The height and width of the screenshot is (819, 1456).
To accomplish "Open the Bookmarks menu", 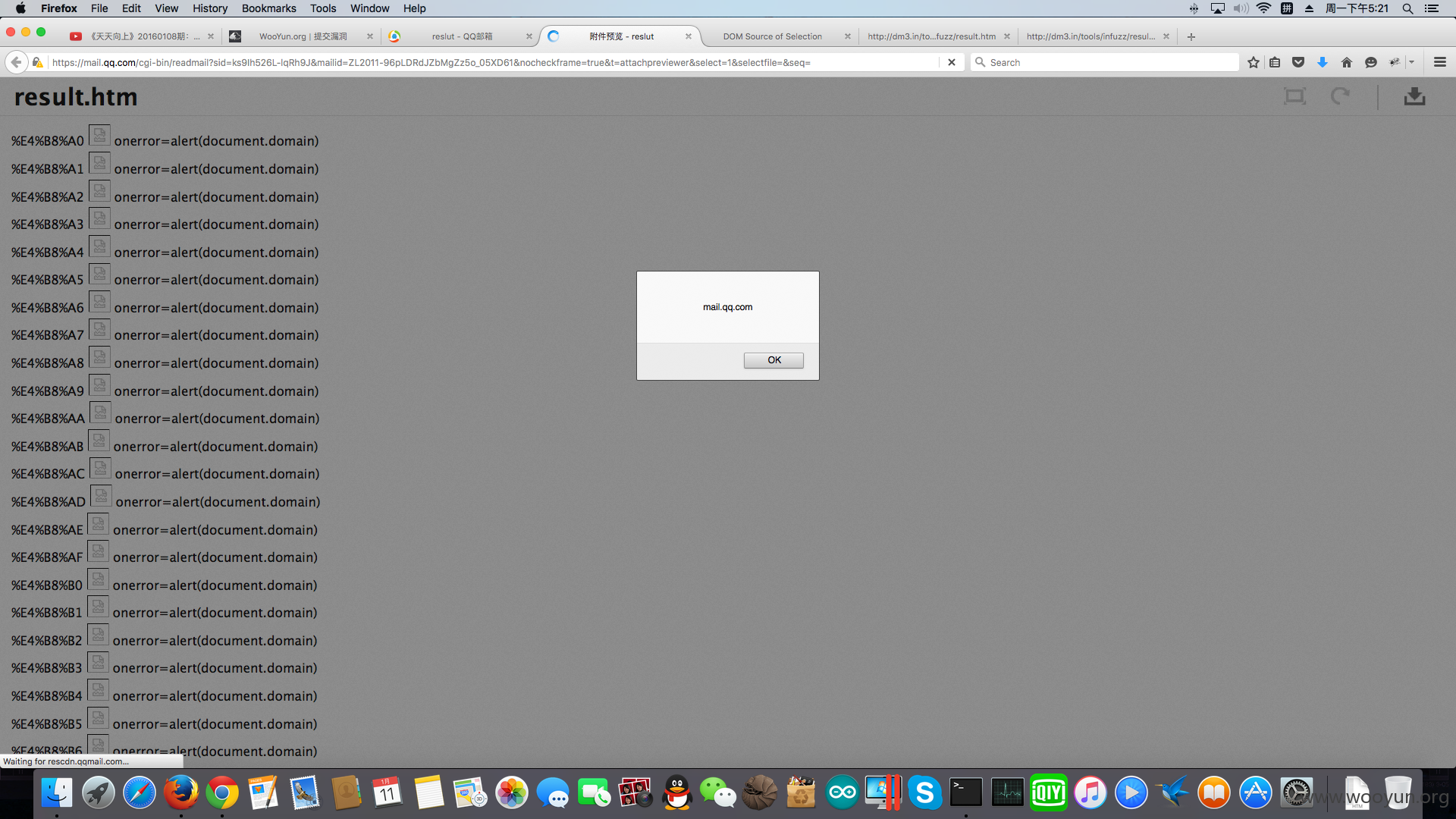I will [268, 8].
